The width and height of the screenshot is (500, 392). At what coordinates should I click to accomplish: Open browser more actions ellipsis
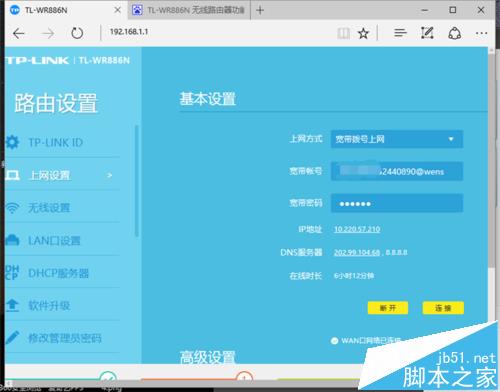pyautogui.click(x=481, y=33)
